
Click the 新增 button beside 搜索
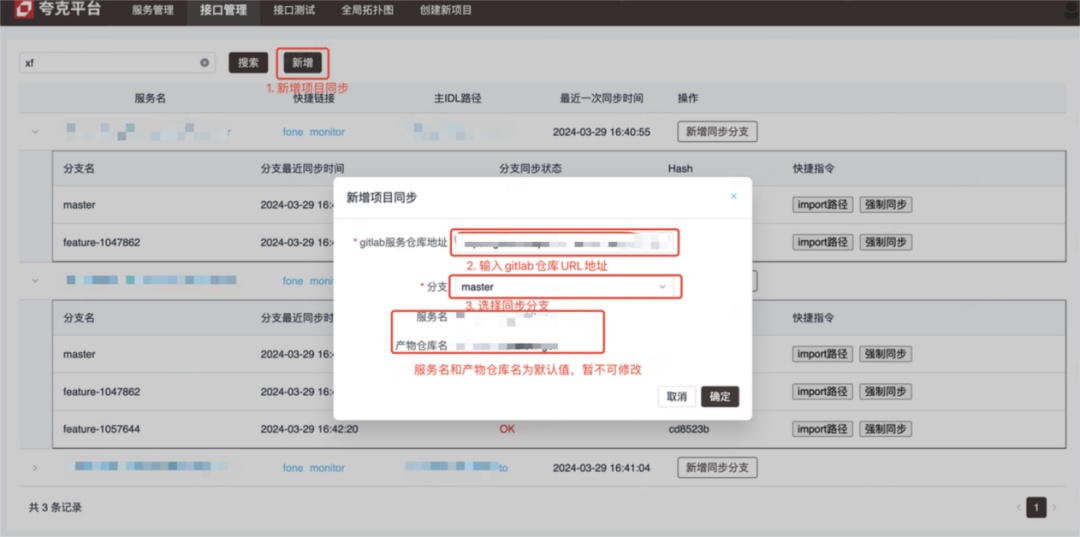pos(302,63)
